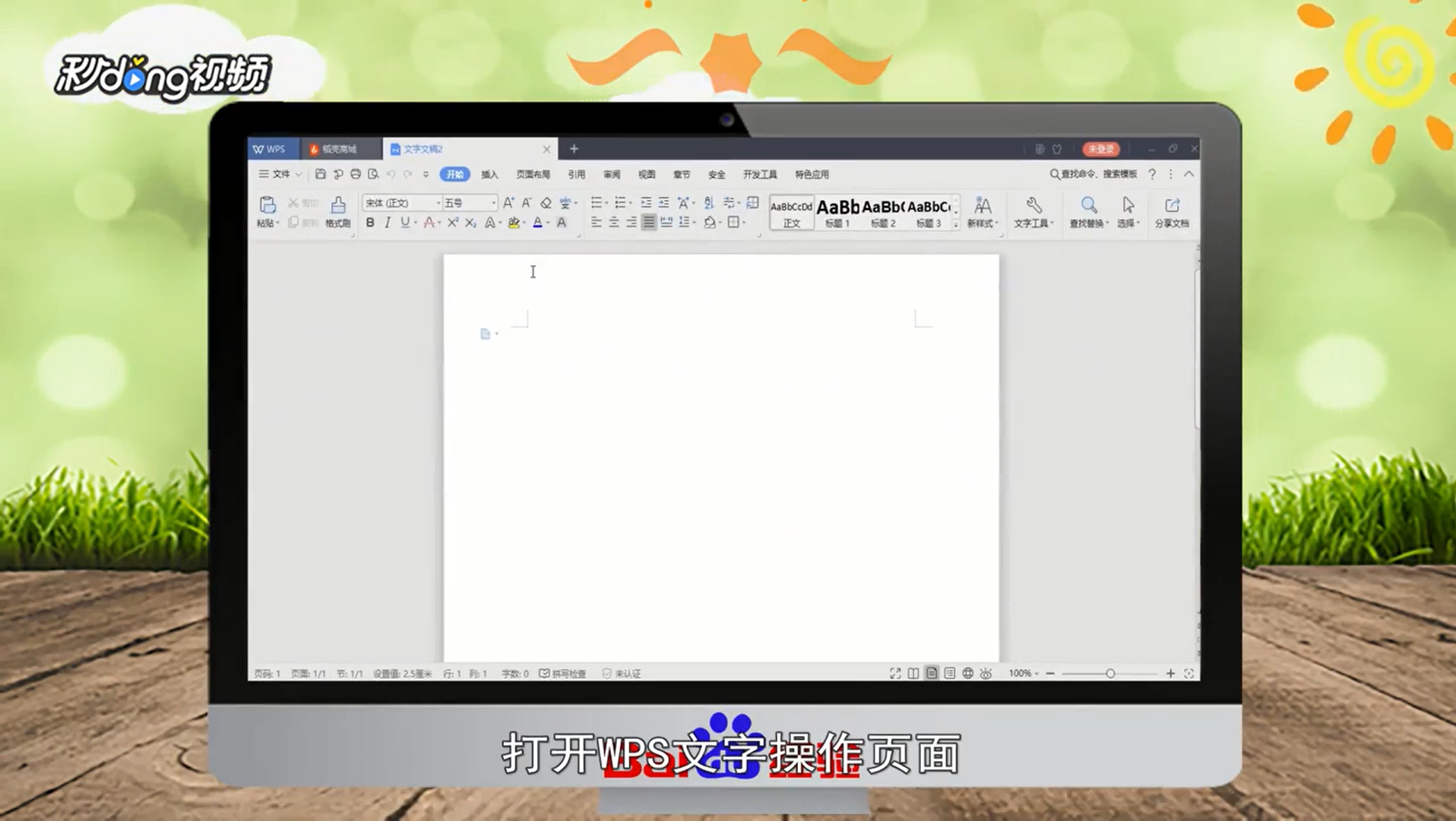Click the skin shirt icon in title bar
The height and width of the screenshot is (821, 1456).
1057,149
